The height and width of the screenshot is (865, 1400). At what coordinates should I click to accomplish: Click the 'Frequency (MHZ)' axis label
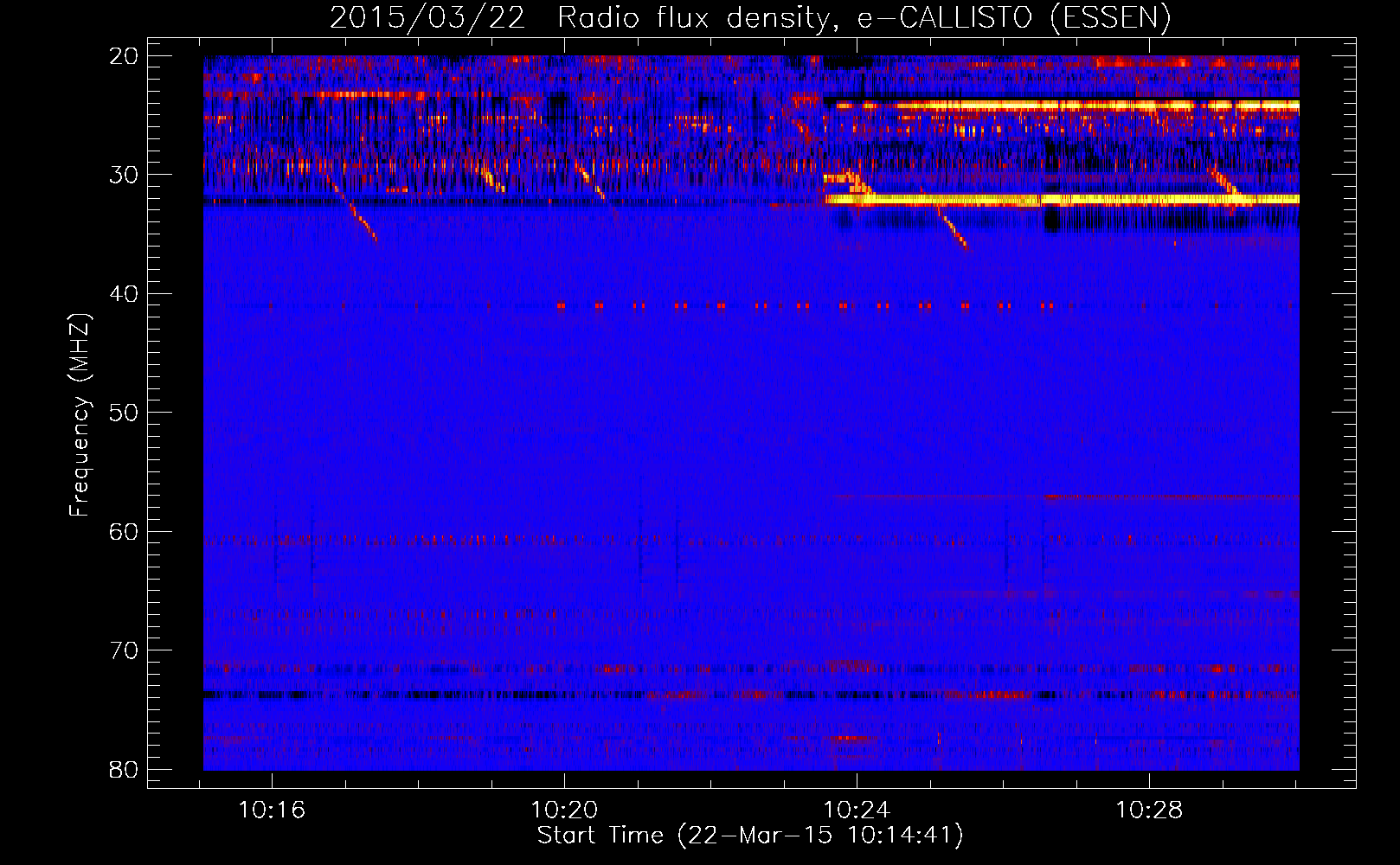pos(80,415)
